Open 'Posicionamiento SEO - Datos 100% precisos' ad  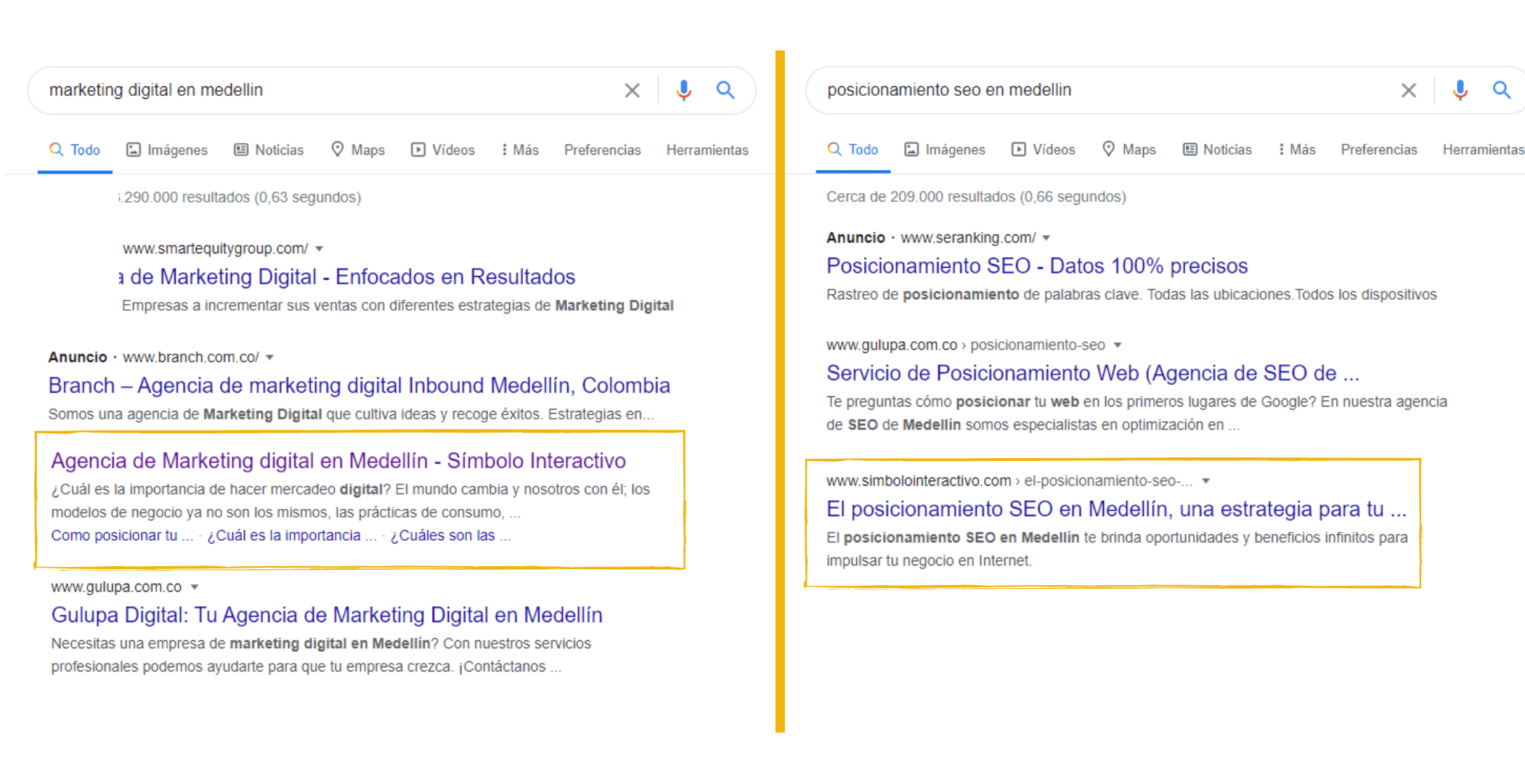(x=1036, y=266)
